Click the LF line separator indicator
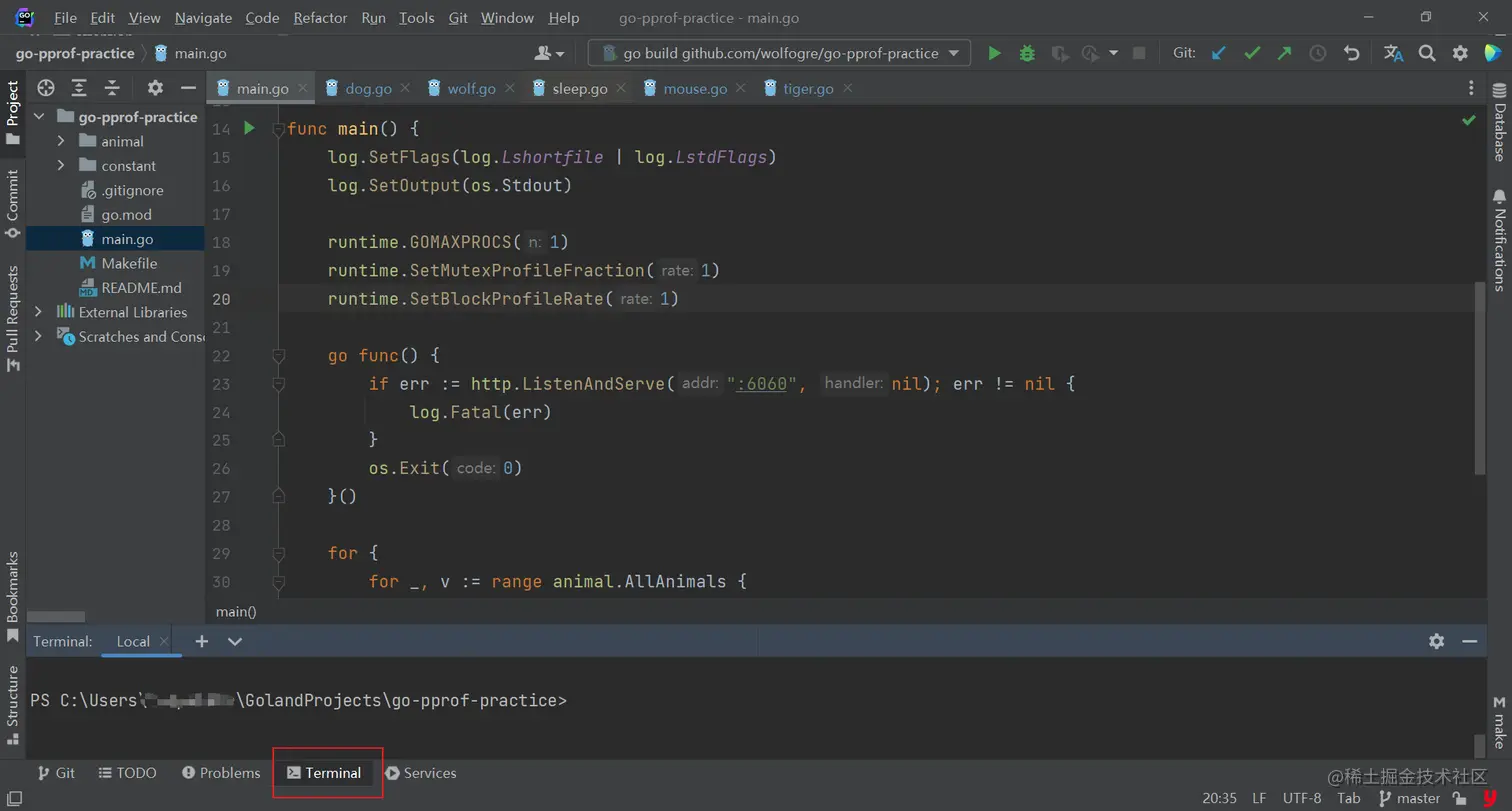Image resolution: width=1512 pixels, height=811 pixels. [x=1259, y=799]
